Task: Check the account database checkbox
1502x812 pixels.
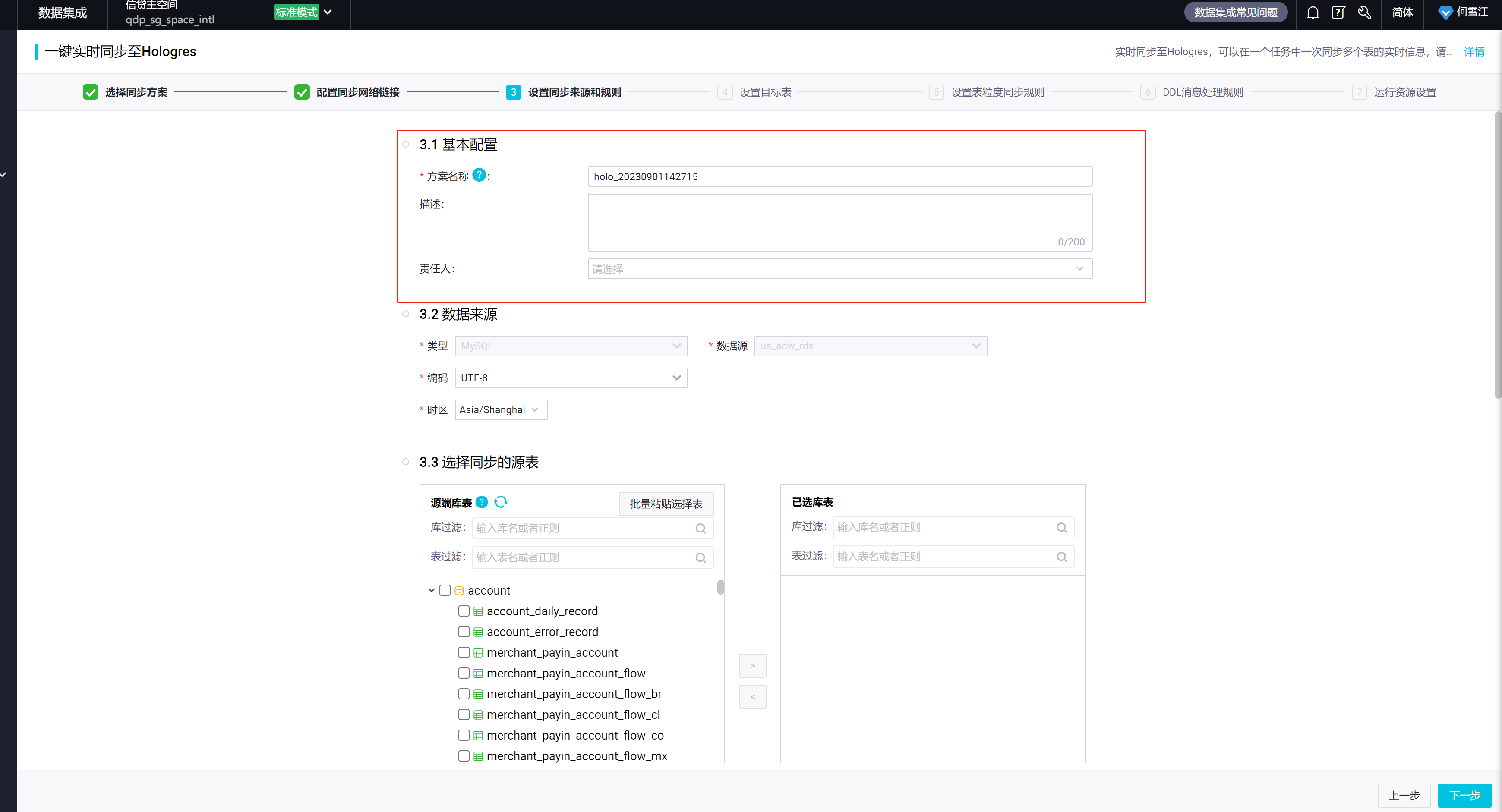Action: [x=445, y=590]
